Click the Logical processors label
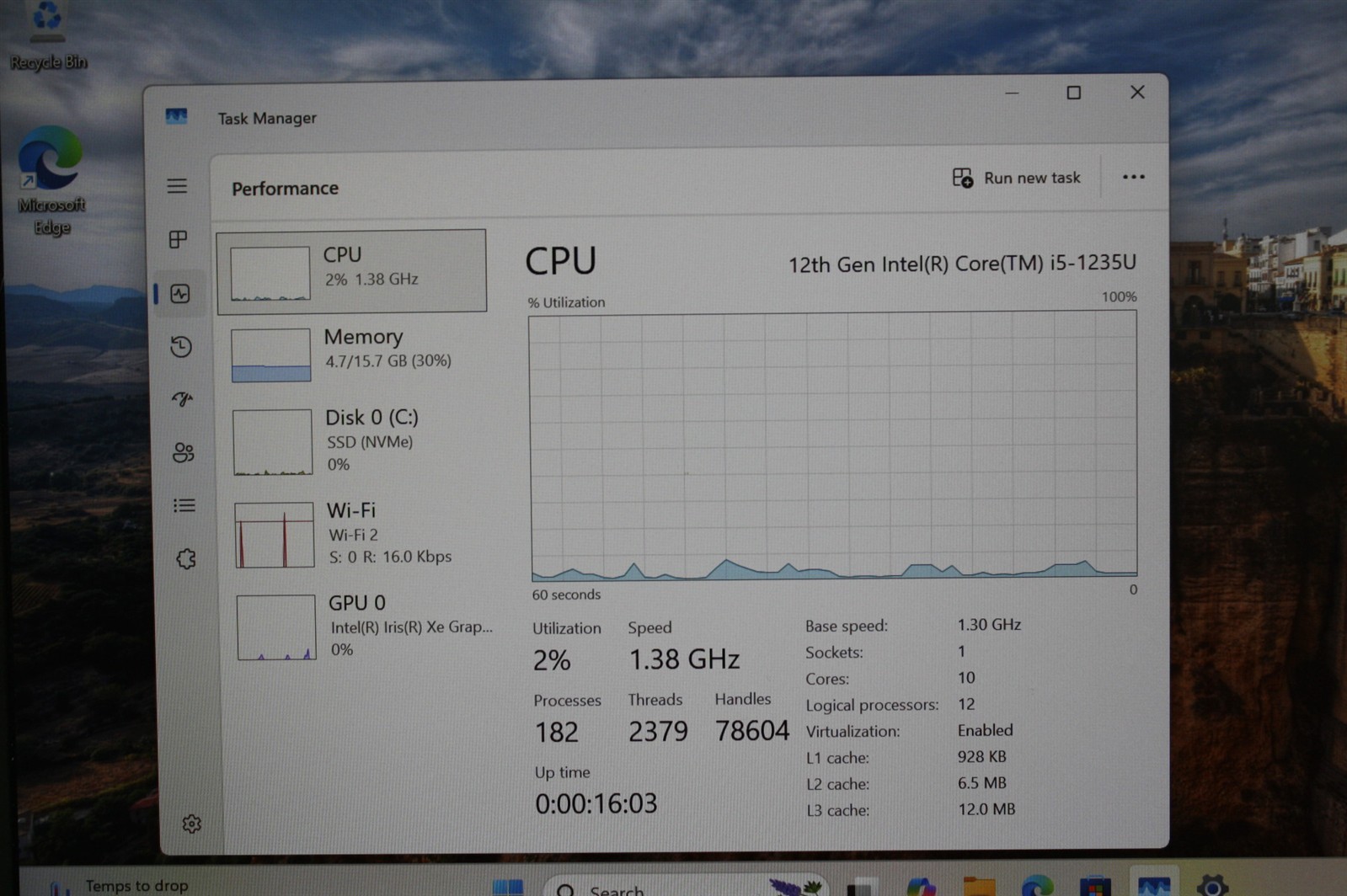 [x=872, y=705]
